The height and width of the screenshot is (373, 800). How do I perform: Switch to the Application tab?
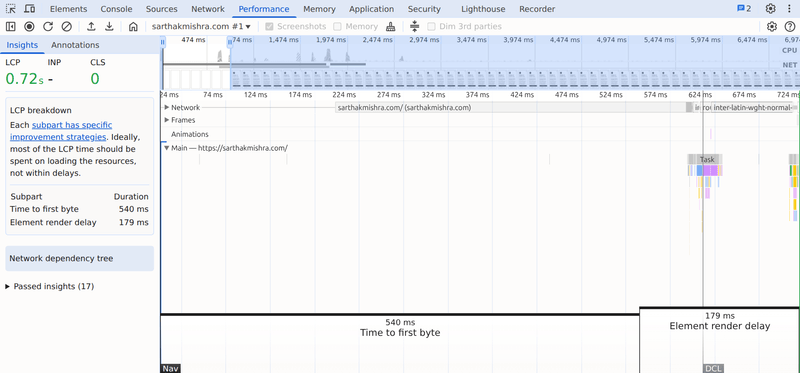[371, 9]
